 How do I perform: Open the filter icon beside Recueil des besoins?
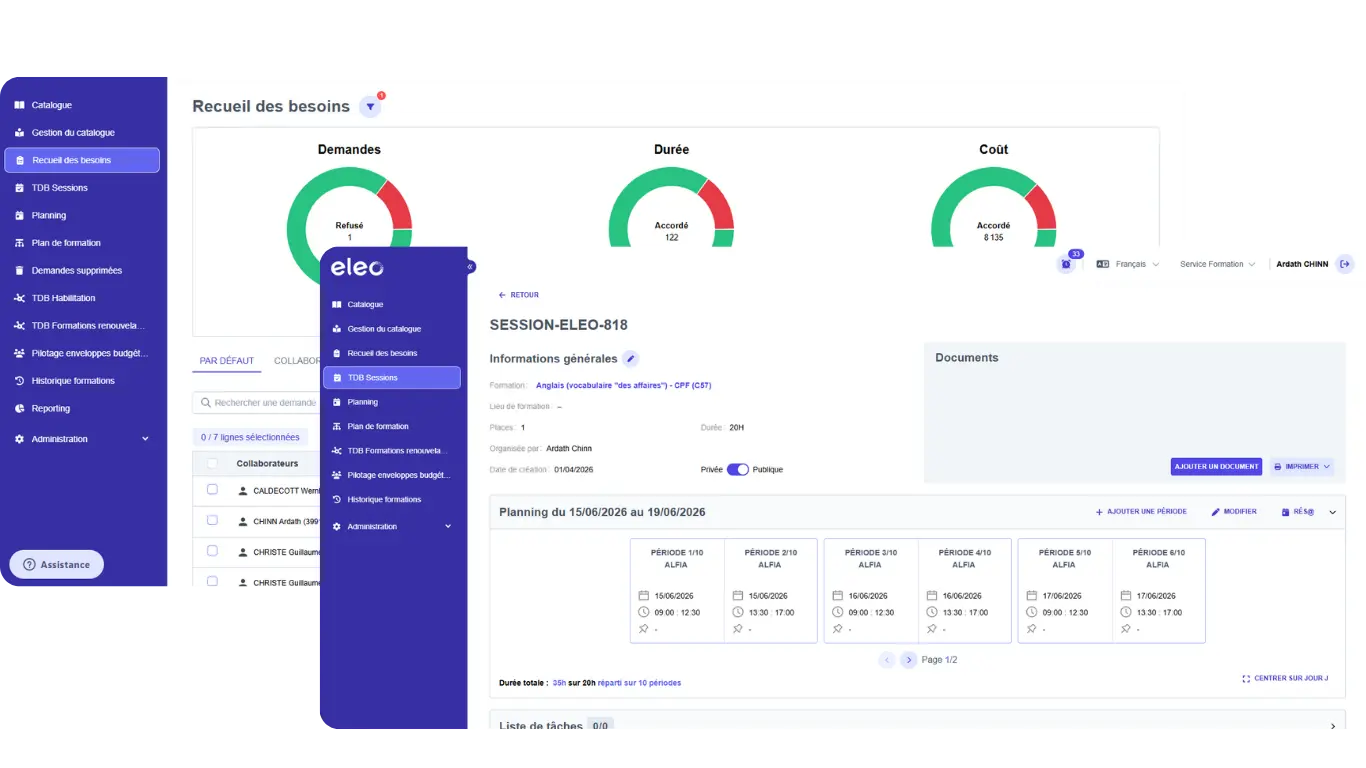point(371,106)
